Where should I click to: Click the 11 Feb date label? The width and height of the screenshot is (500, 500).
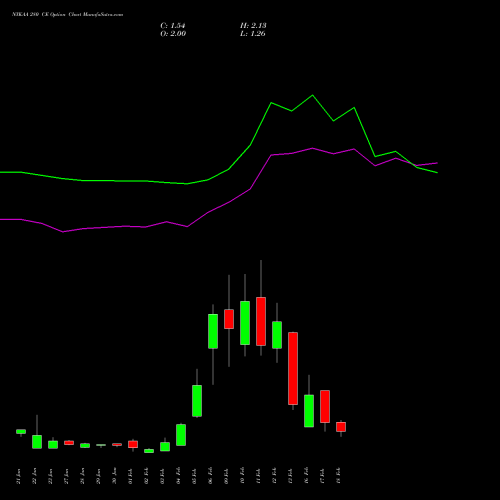(x=259, y=476)
